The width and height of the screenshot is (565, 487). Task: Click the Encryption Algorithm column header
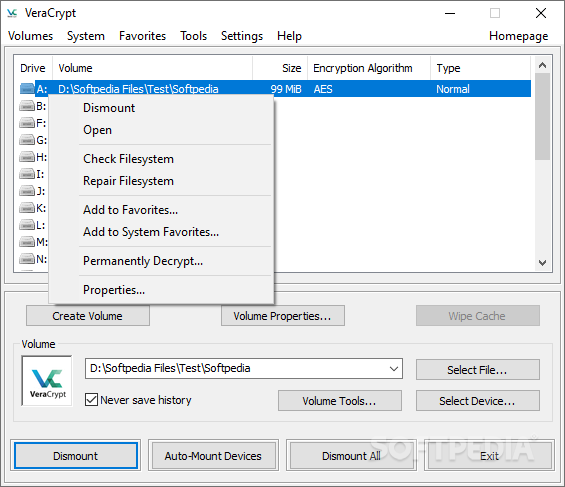point(369,68)
